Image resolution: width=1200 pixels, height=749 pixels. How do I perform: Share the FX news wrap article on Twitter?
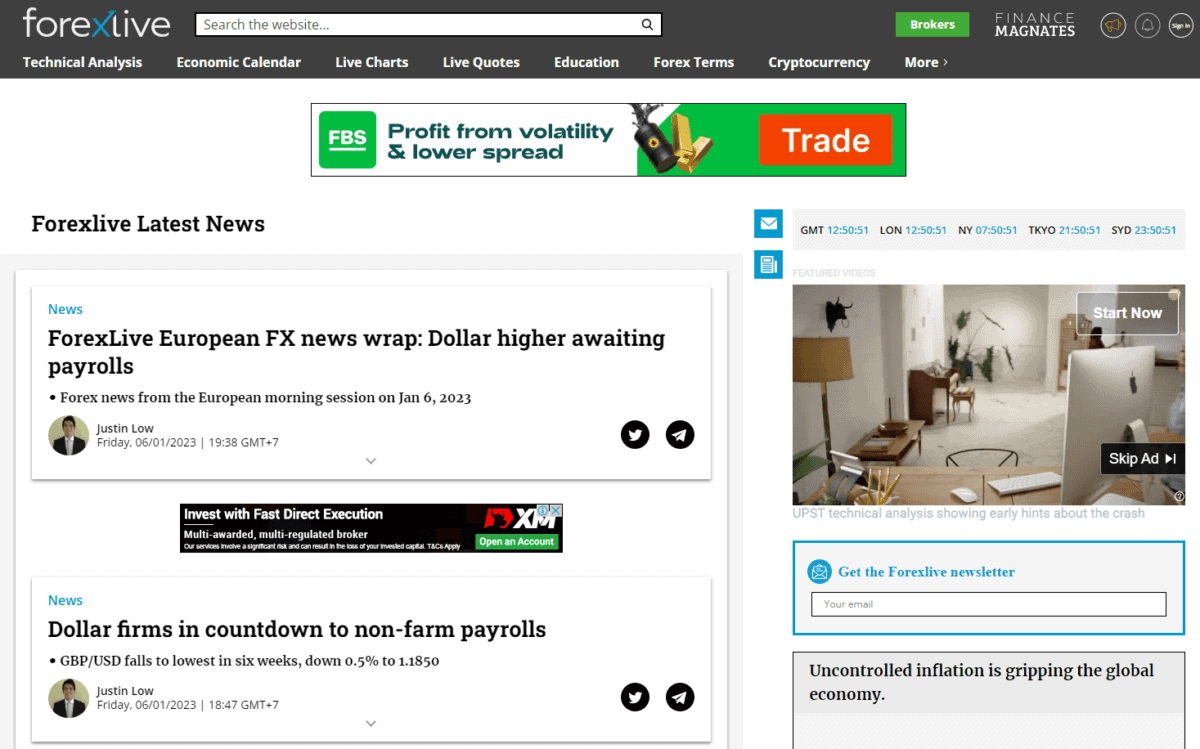[635, 434]
